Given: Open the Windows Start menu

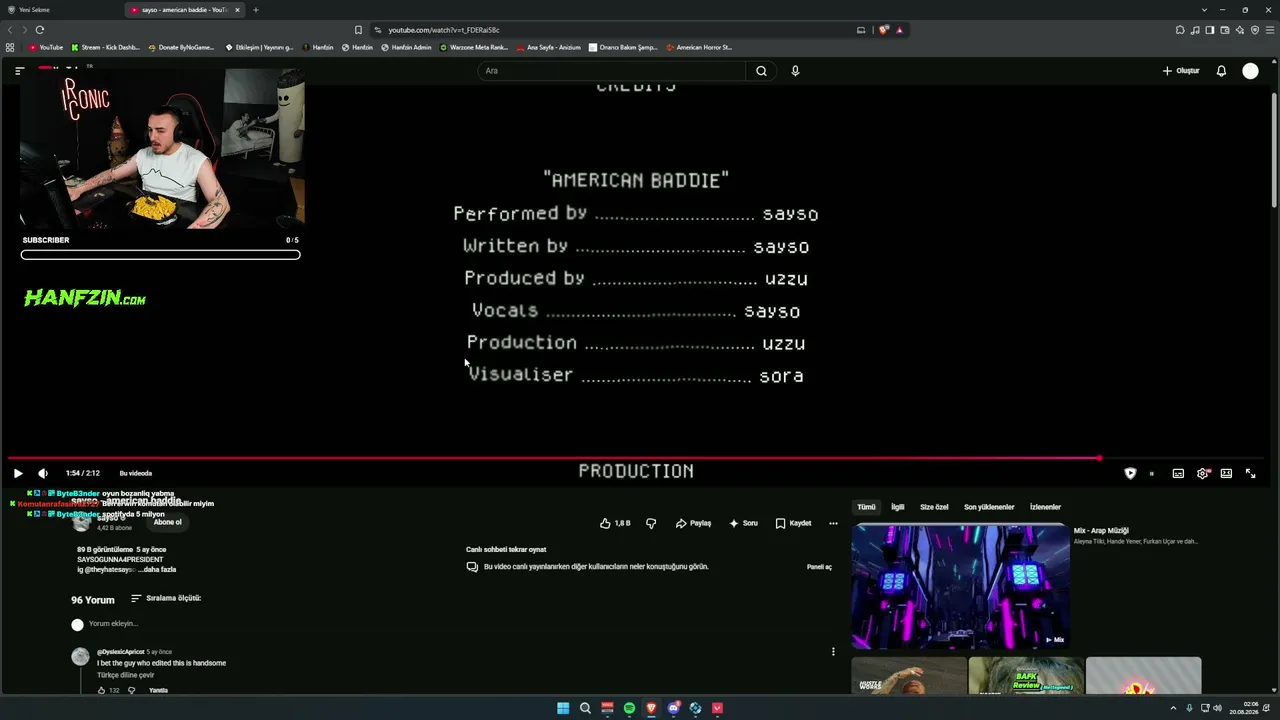Looking at the screenshot, I should pos(563,708).
